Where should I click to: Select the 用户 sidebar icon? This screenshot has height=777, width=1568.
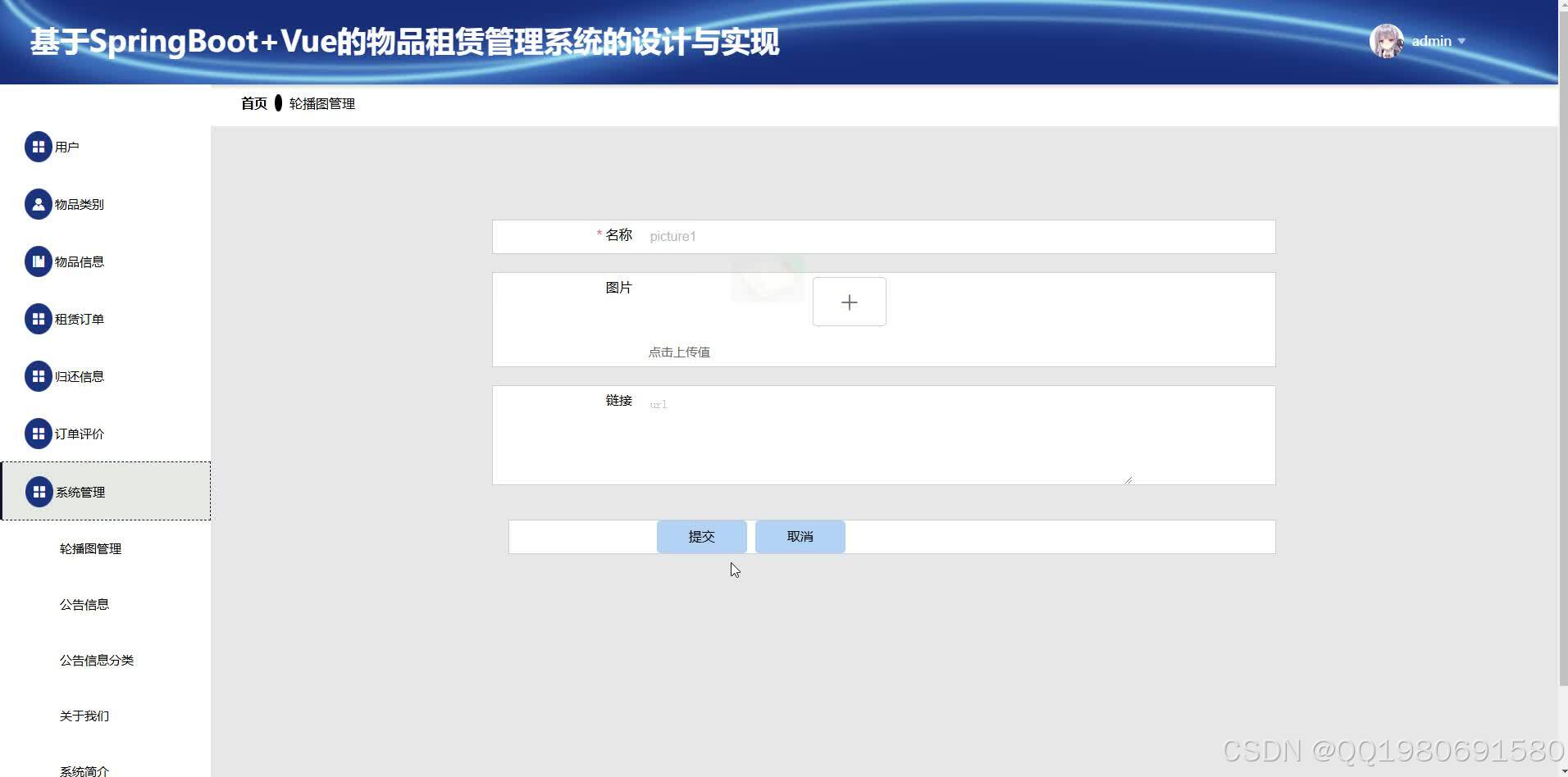click(39, 147)
